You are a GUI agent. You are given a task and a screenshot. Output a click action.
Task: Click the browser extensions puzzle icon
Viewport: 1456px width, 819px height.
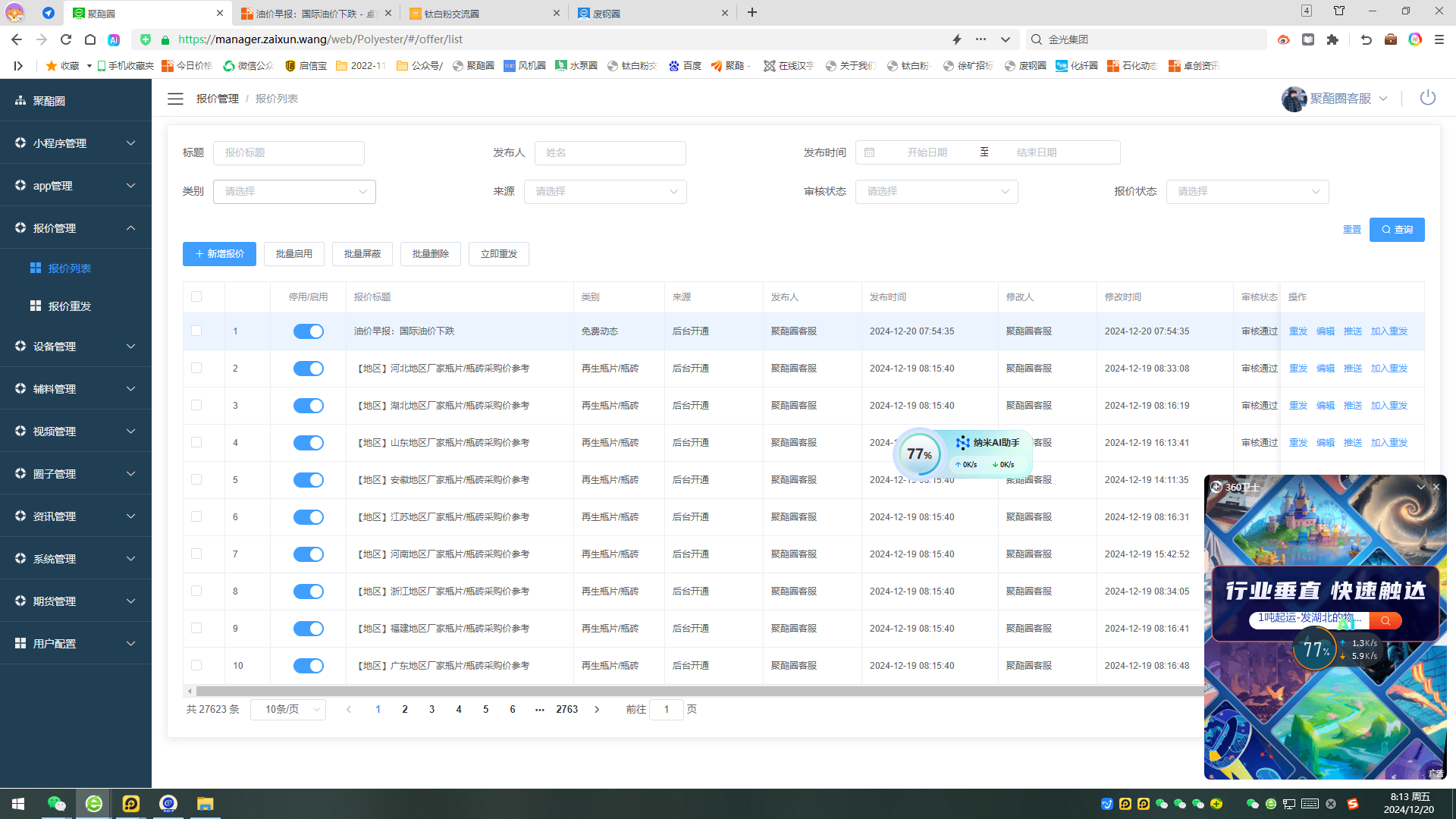(1332, 39)
